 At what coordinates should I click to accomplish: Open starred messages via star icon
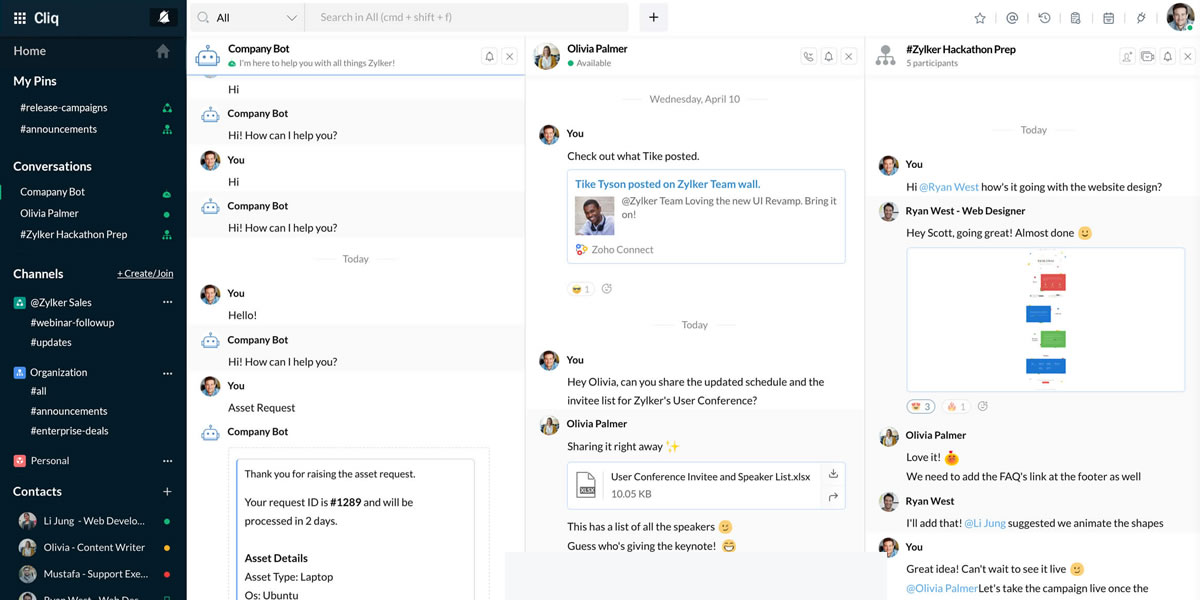pyautogui.click(x=980, y=18)
